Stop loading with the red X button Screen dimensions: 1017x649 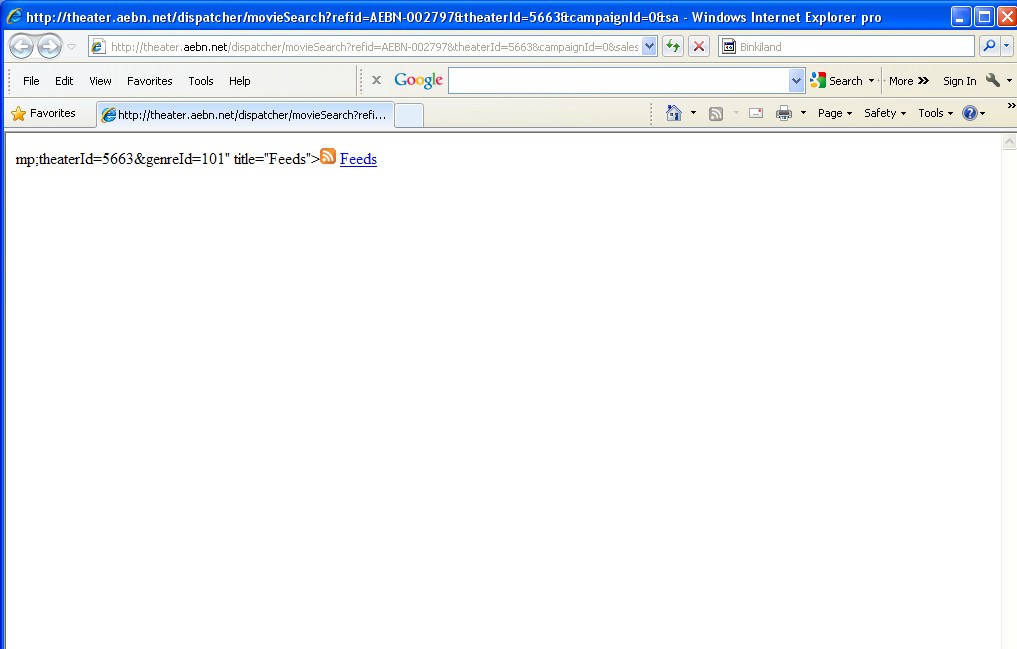pyautogui.click(x=699, y=47)
